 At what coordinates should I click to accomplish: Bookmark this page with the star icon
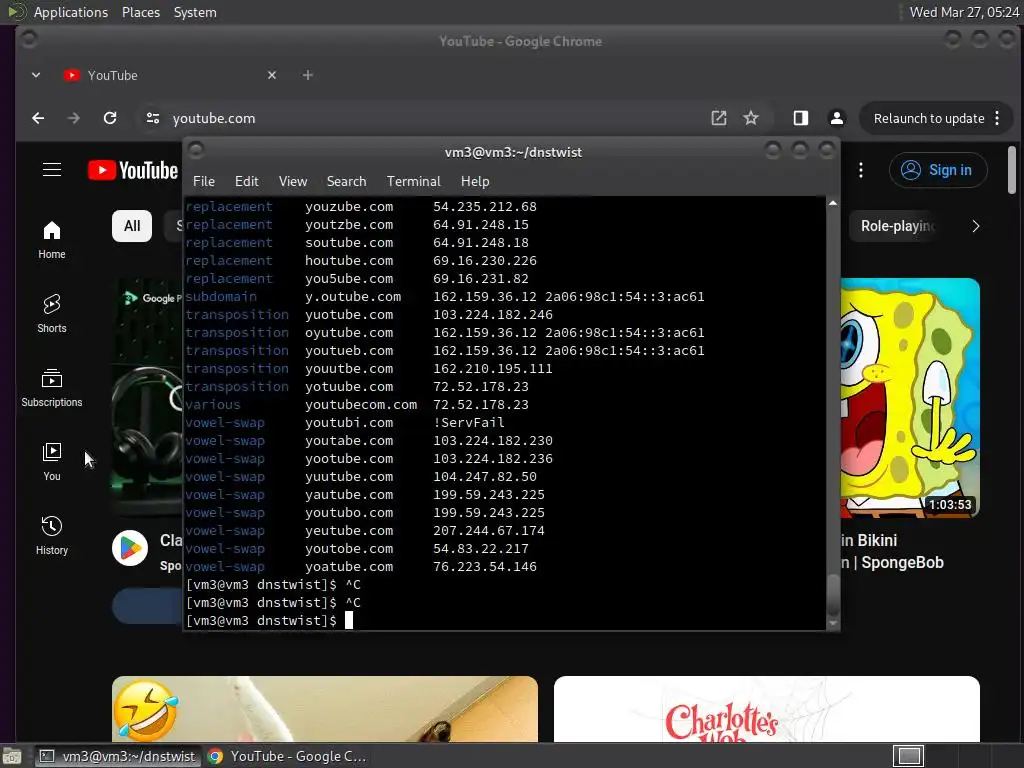[751, 118]
